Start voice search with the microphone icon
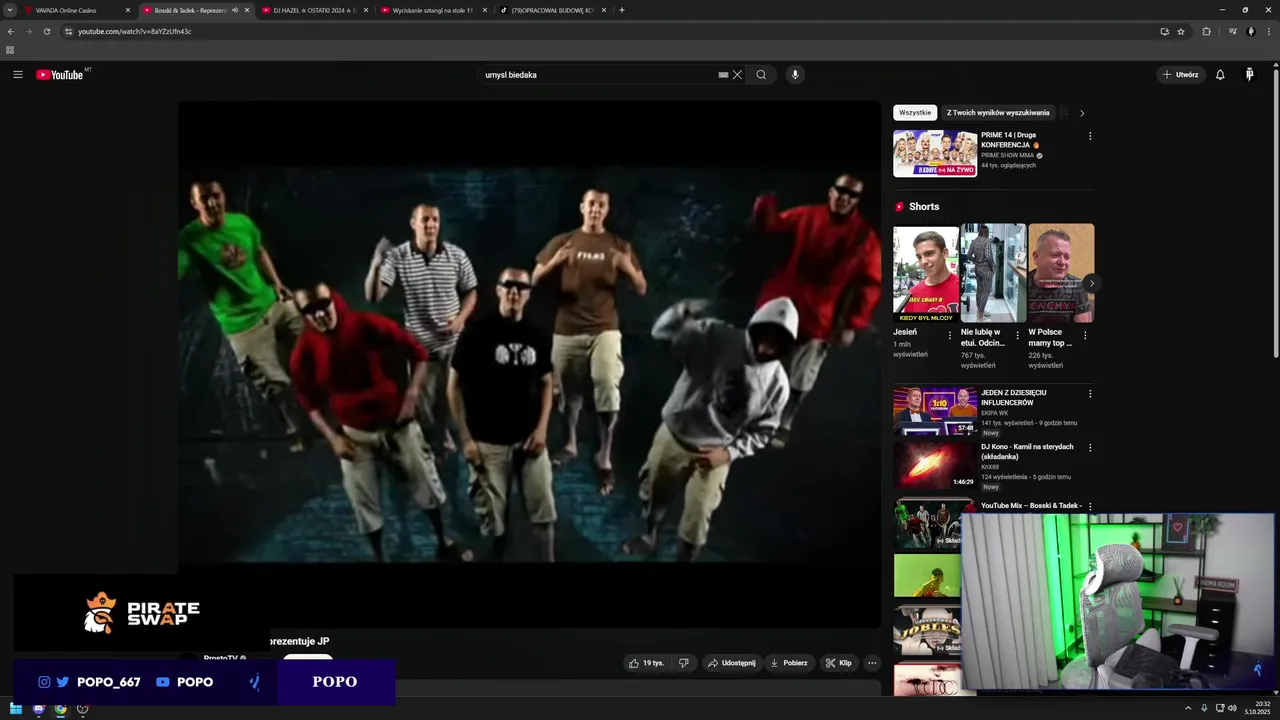This screenshot has width=1280, height=720. coord(795,75)
